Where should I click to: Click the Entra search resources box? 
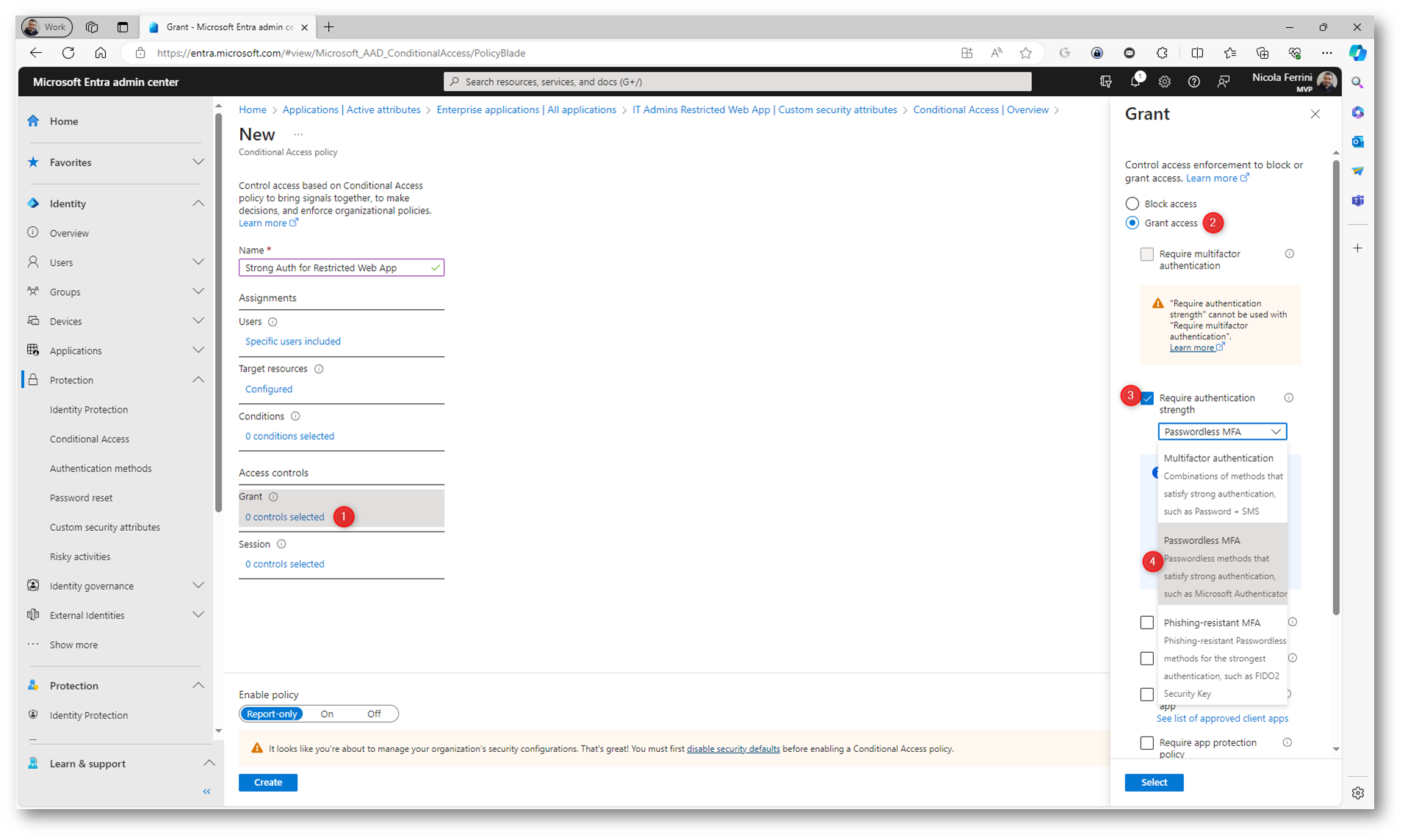[737, 82]
